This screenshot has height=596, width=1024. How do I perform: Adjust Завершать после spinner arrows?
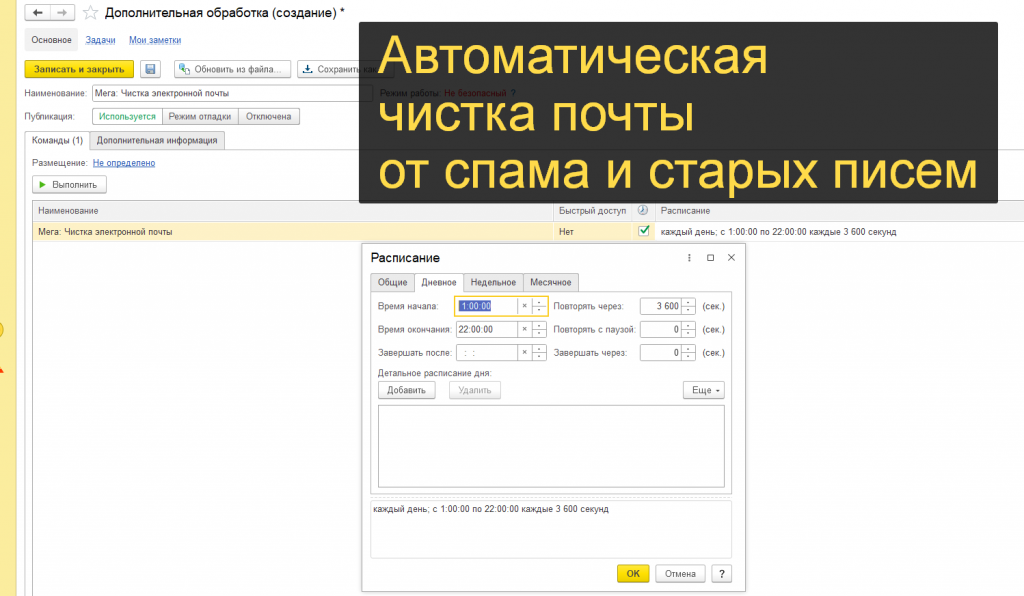click(x=539, y=353)
